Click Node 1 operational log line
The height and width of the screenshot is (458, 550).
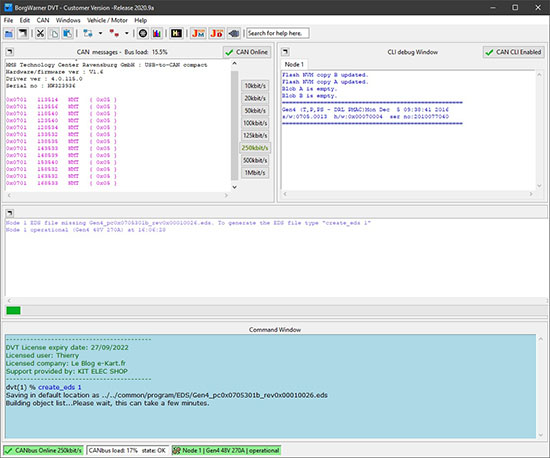coord(86,230)
